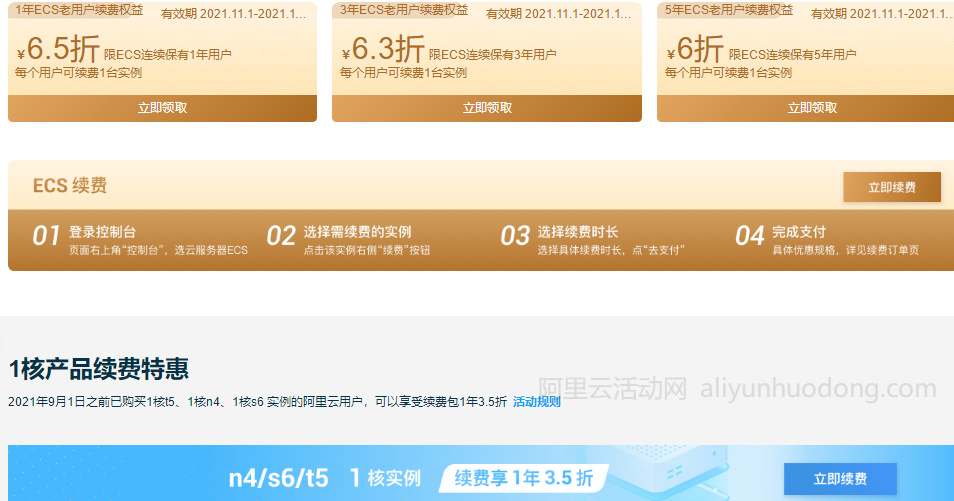This screenshot has height=501, width=954.
Task: Click the 续费享1年3.5折 badge
Action: [524, 478]
